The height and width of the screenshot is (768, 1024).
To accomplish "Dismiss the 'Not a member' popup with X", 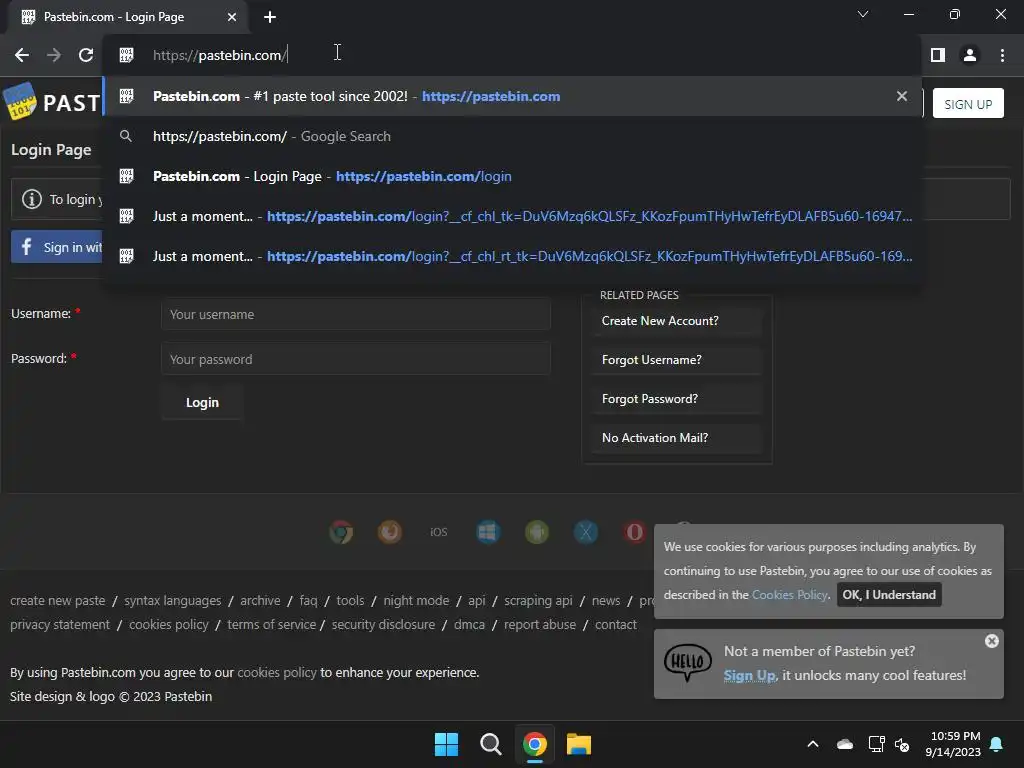I will coord(991,641).
